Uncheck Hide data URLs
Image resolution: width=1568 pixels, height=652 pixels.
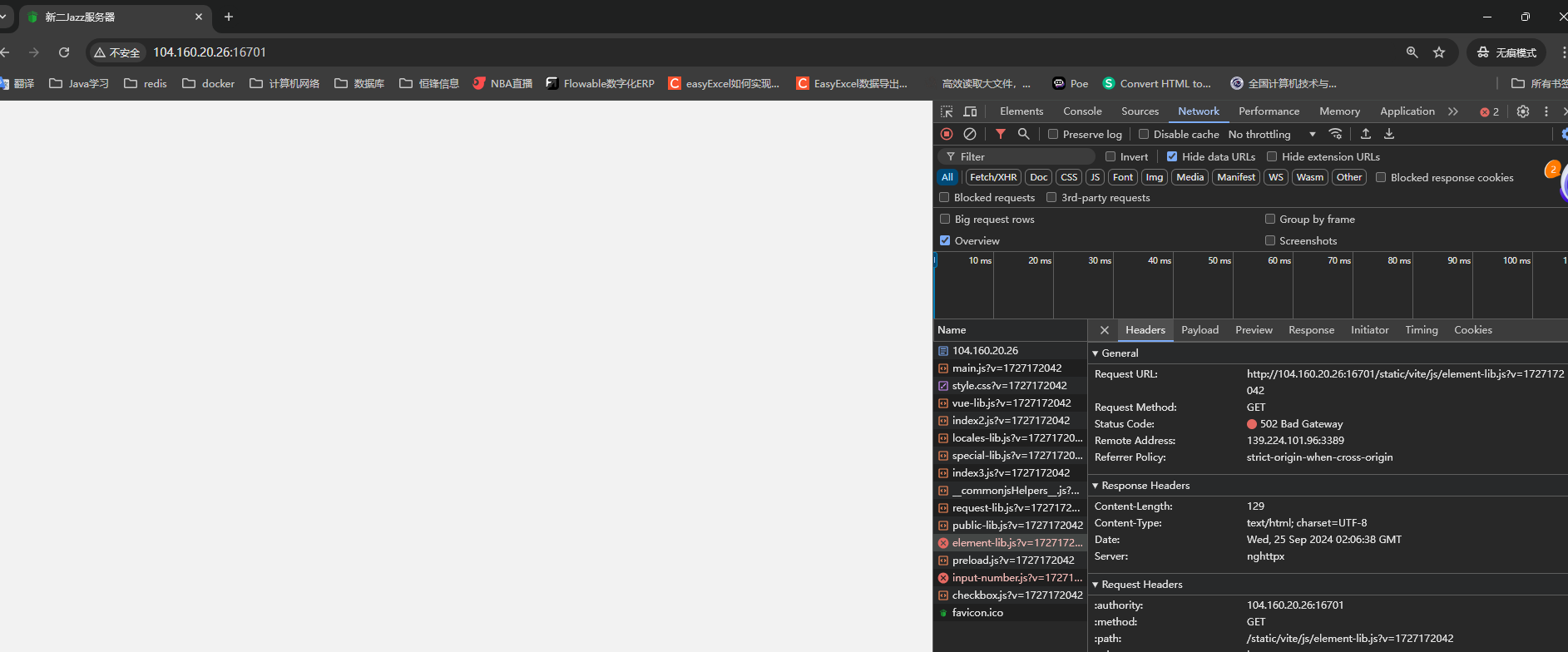coord(1172,156)
